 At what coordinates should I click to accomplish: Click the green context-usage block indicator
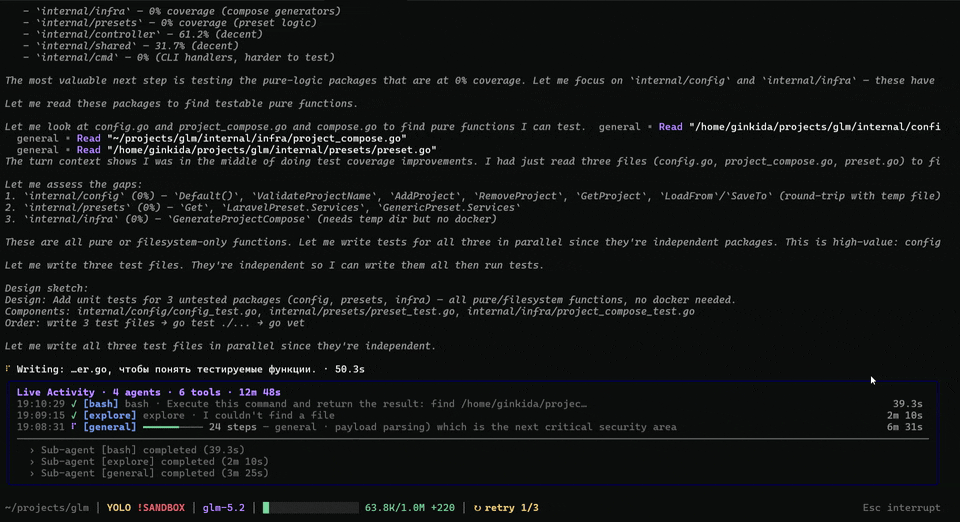click(266, 508)
